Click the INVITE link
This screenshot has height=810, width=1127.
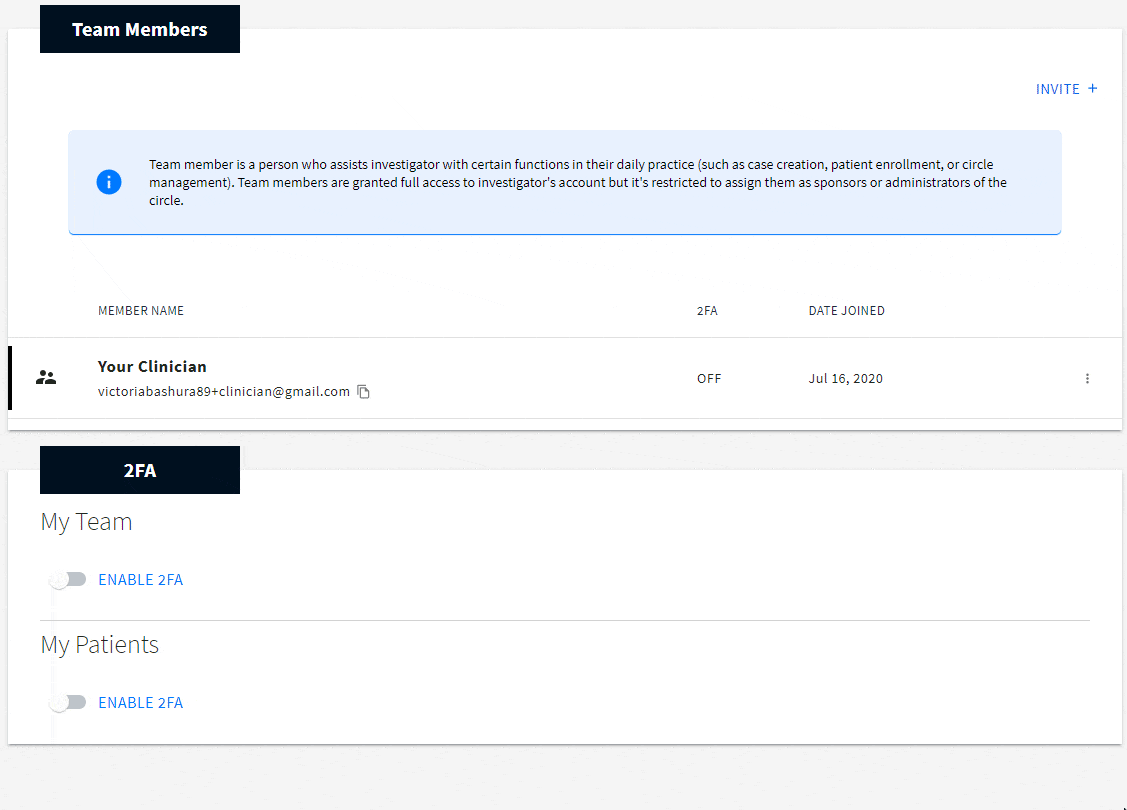1057,89
